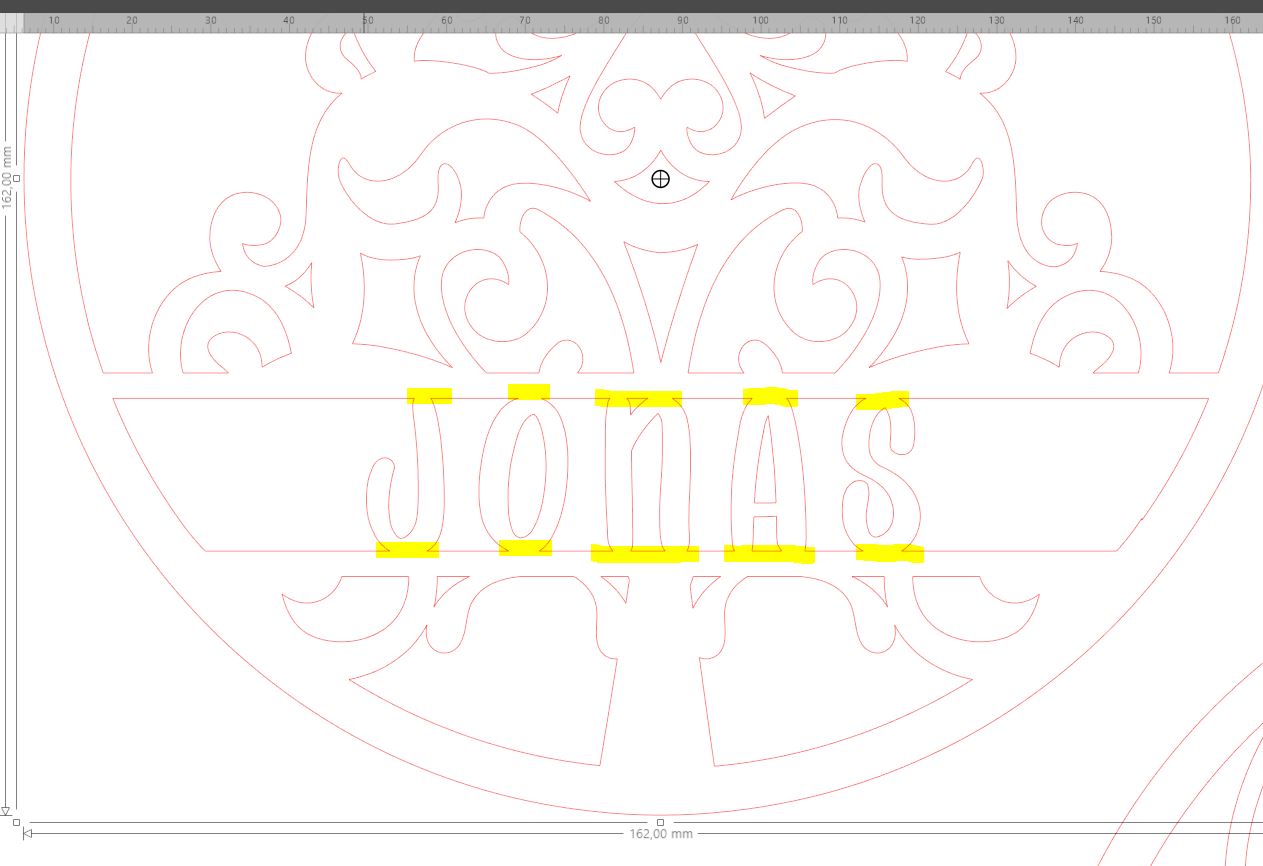Image resolution: width=1263 pixels, height=866 pixels.
Task: Click the left-middle selection handle
Action: [x=16, y=178]
